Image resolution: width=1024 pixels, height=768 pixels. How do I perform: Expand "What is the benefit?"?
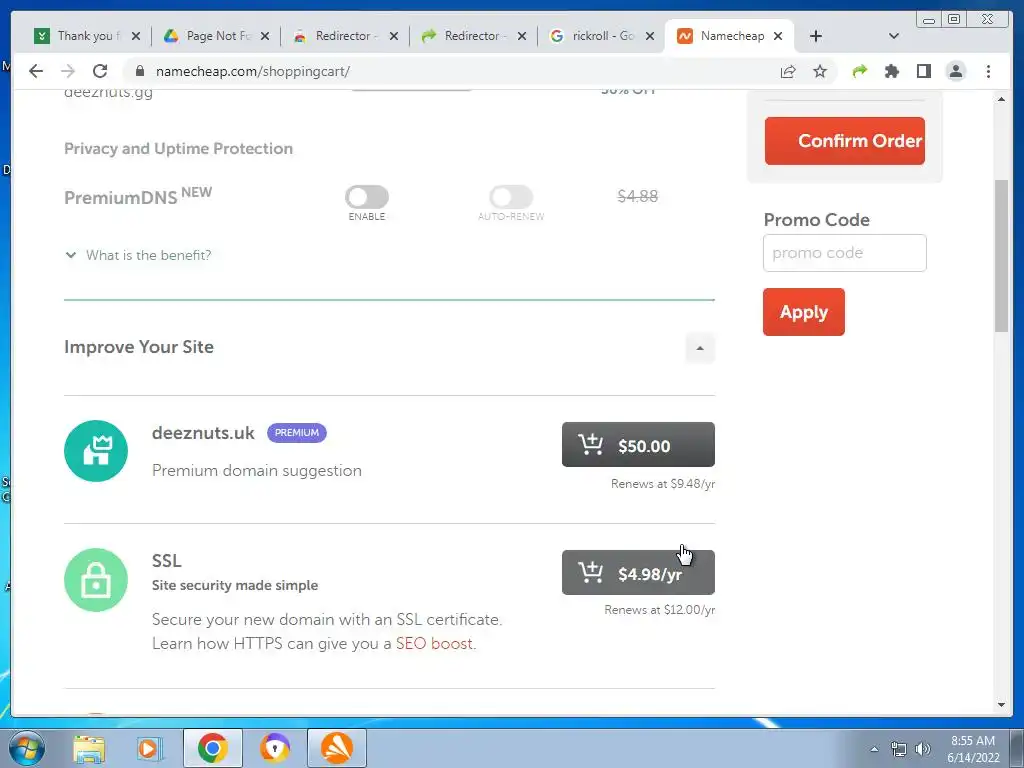(x=138, y=255)
